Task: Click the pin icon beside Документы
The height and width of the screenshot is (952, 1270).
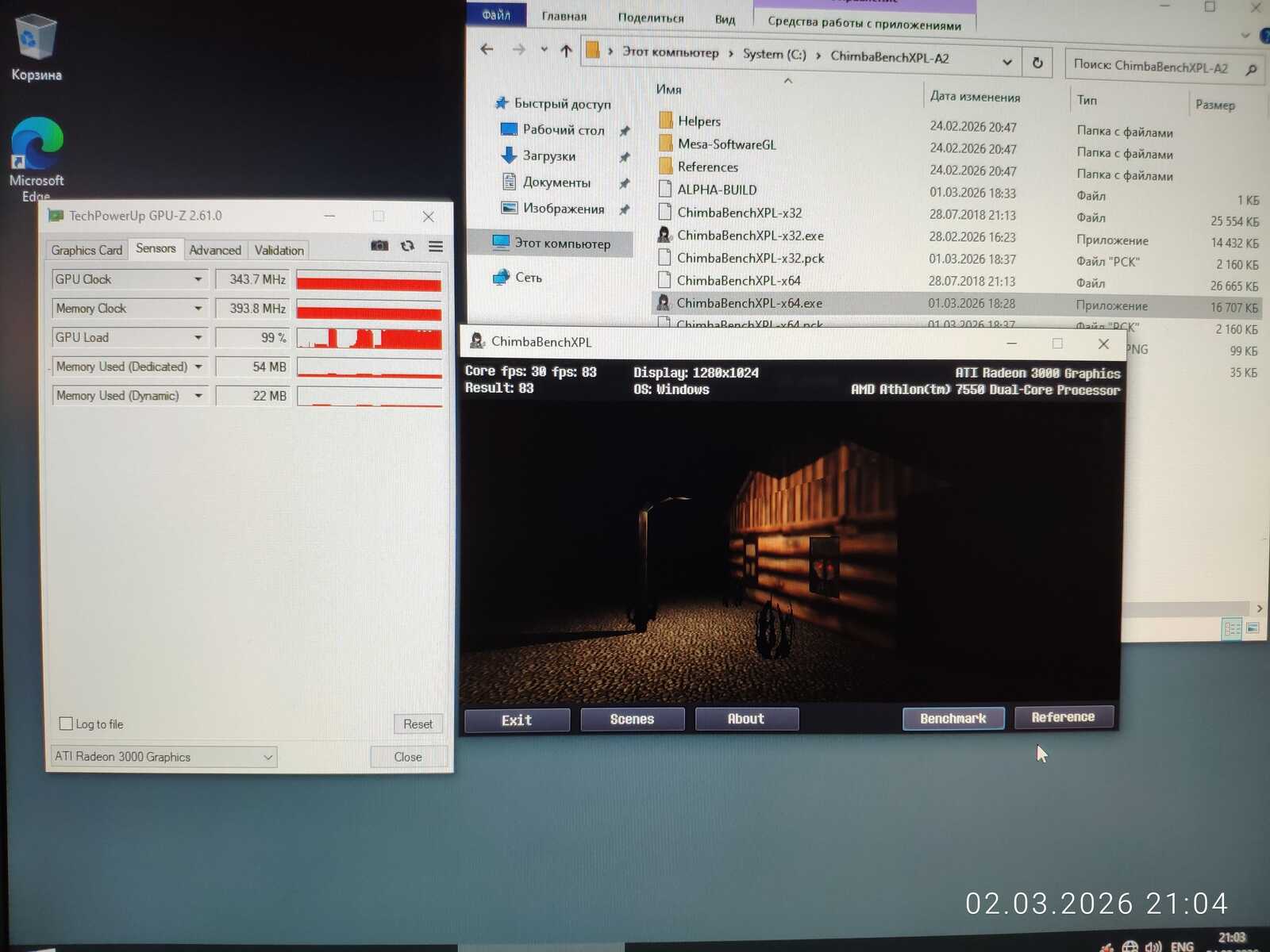Action: point(625,183)
